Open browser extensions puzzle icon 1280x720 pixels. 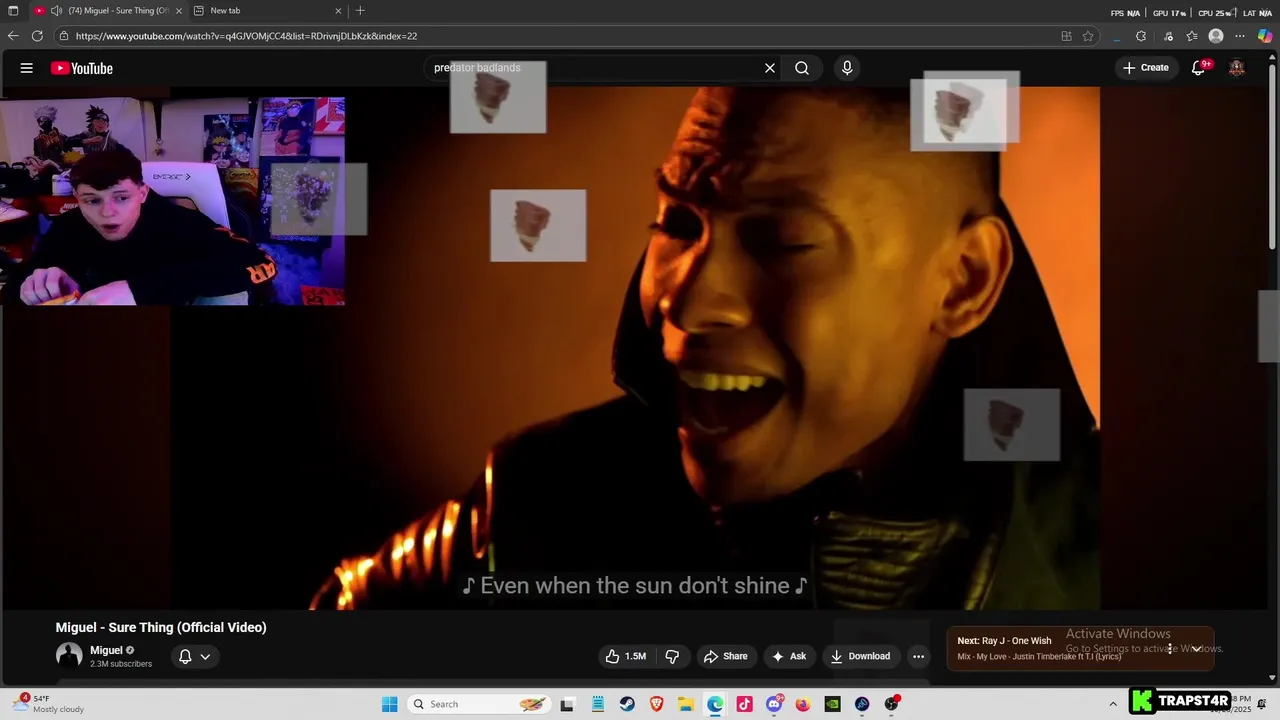(x=1141, y=36)
